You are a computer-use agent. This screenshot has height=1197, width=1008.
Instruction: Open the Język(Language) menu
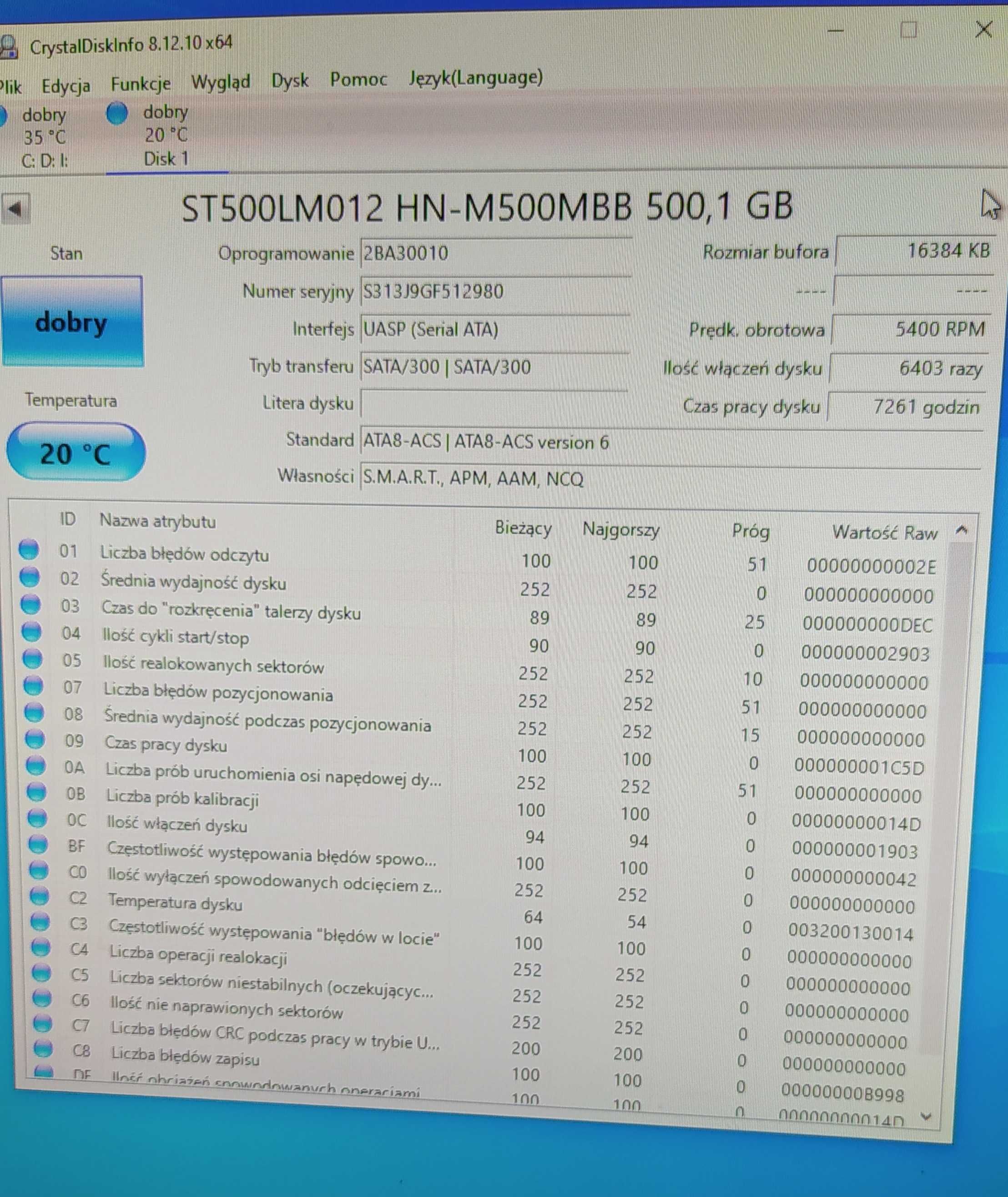[475, 77]
